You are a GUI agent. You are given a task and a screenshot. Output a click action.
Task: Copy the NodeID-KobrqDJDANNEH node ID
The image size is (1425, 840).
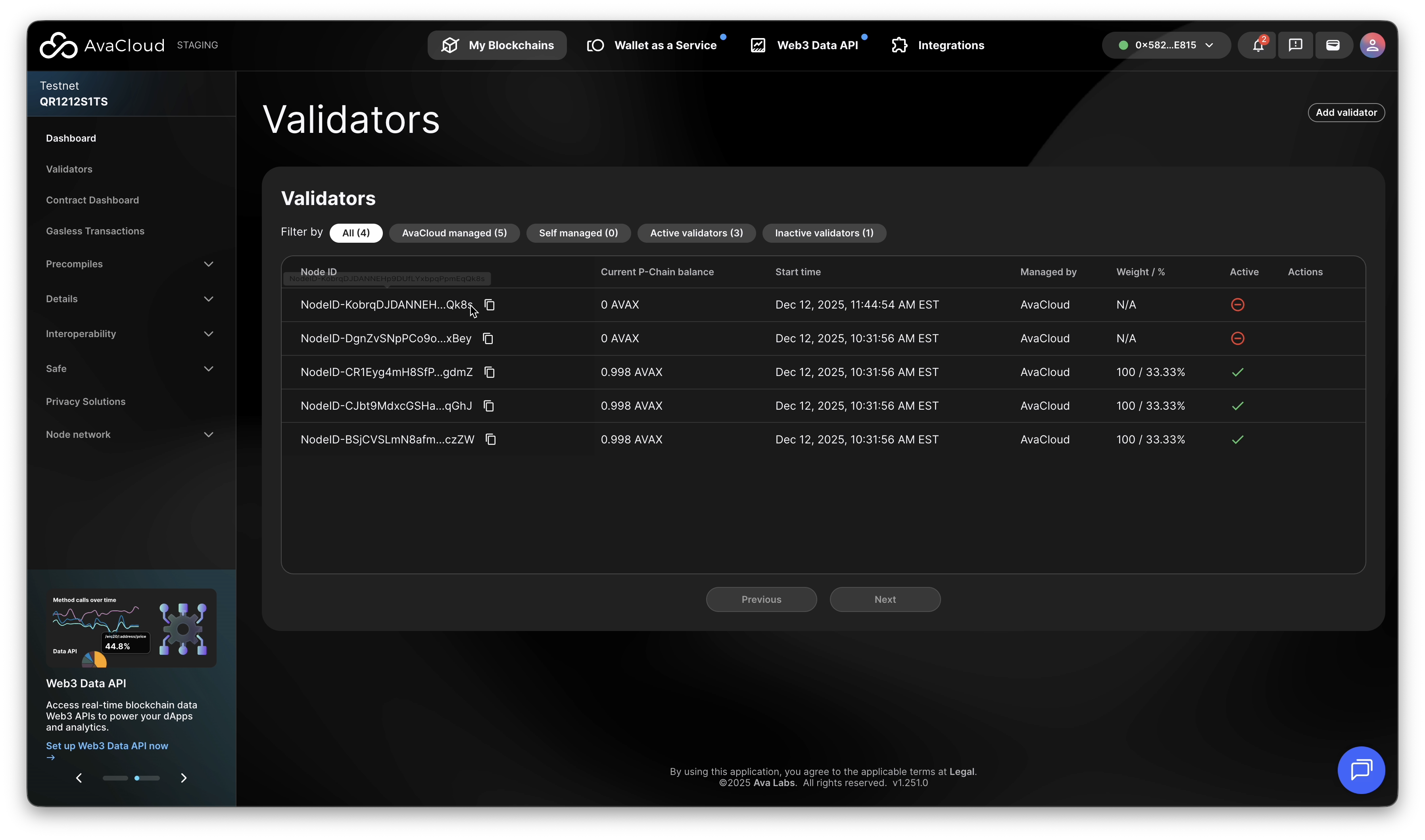pyautogui.click(x=490, y=305)
